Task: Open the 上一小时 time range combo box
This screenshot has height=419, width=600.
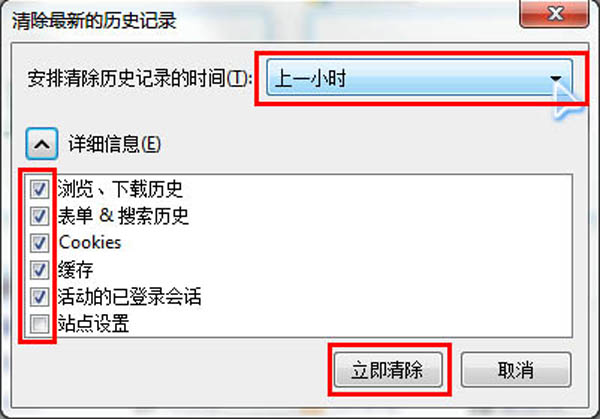Action: [419, 78]
